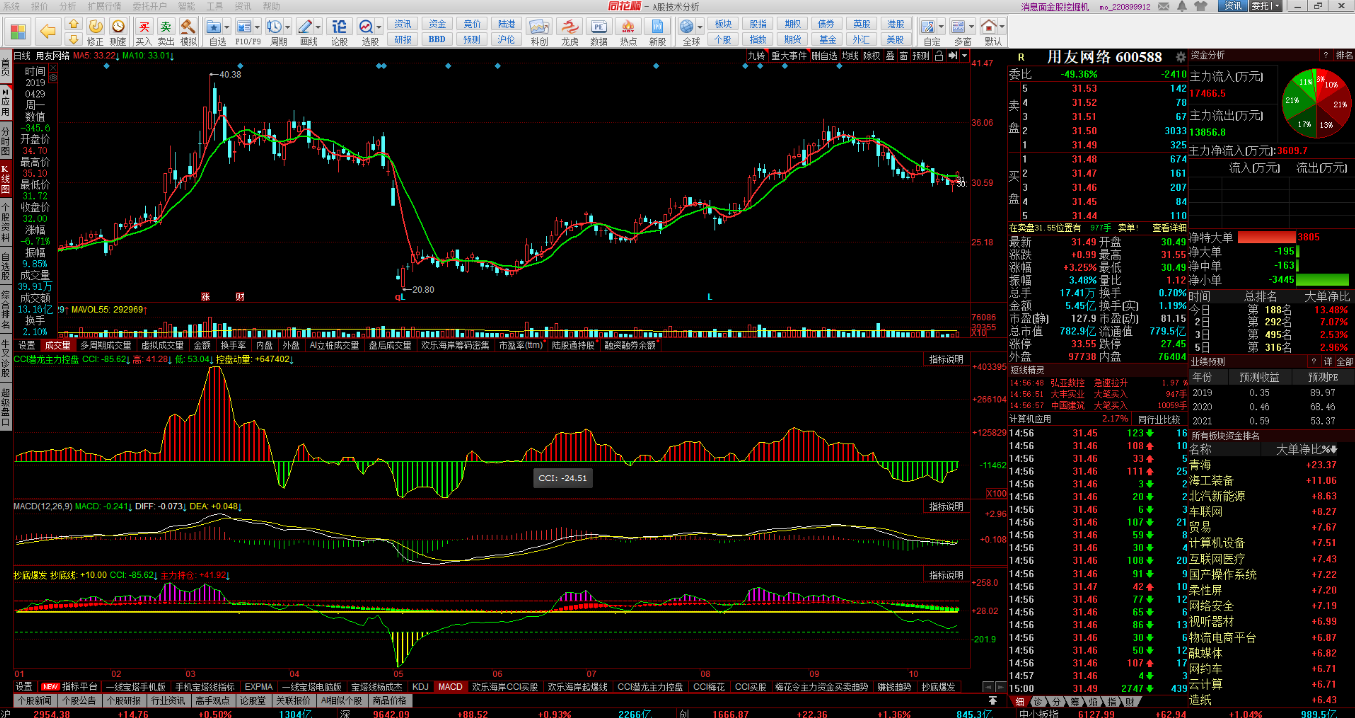Toggle the 预测 forecast button
Image resolution: width=1355 pixels, height=718 pixels.
click(920, 55)
